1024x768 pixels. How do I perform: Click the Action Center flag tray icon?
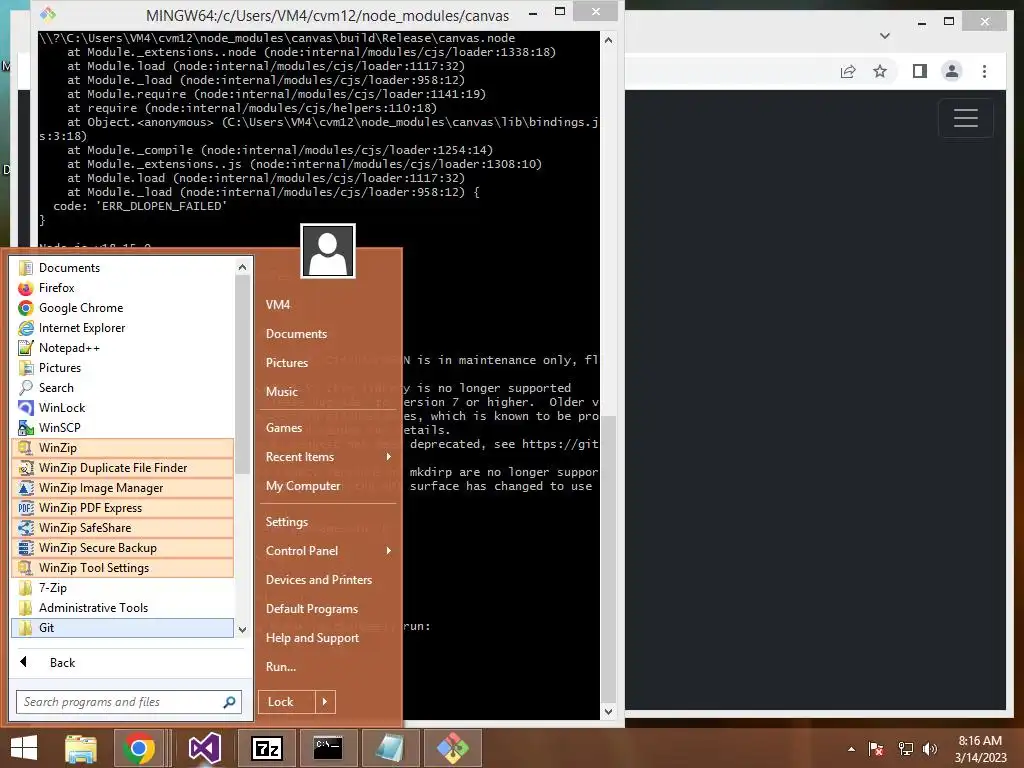pyautogui.click(x=876, y=749)
